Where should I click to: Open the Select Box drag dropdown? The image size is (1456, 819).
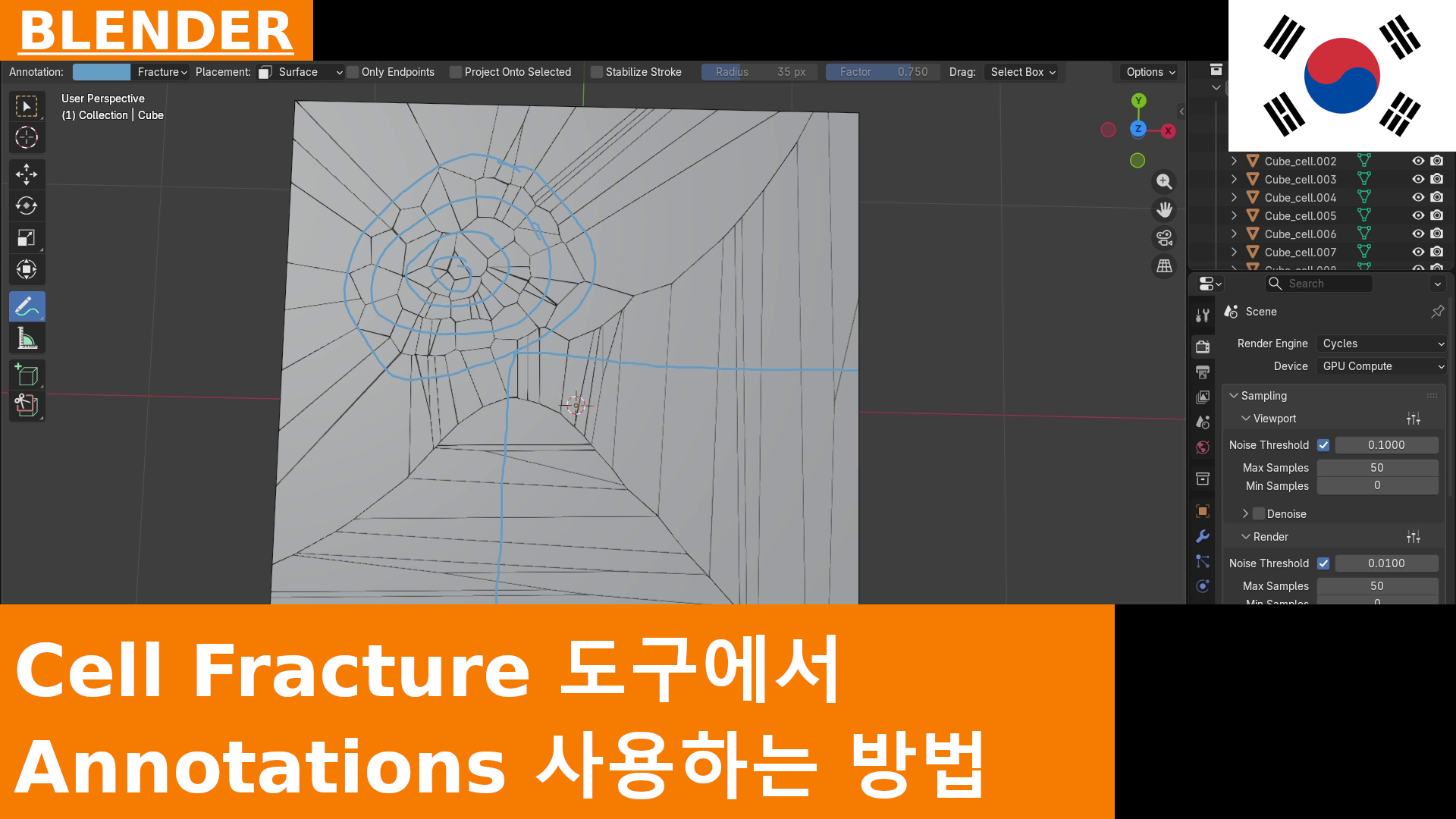point(1022,72)
